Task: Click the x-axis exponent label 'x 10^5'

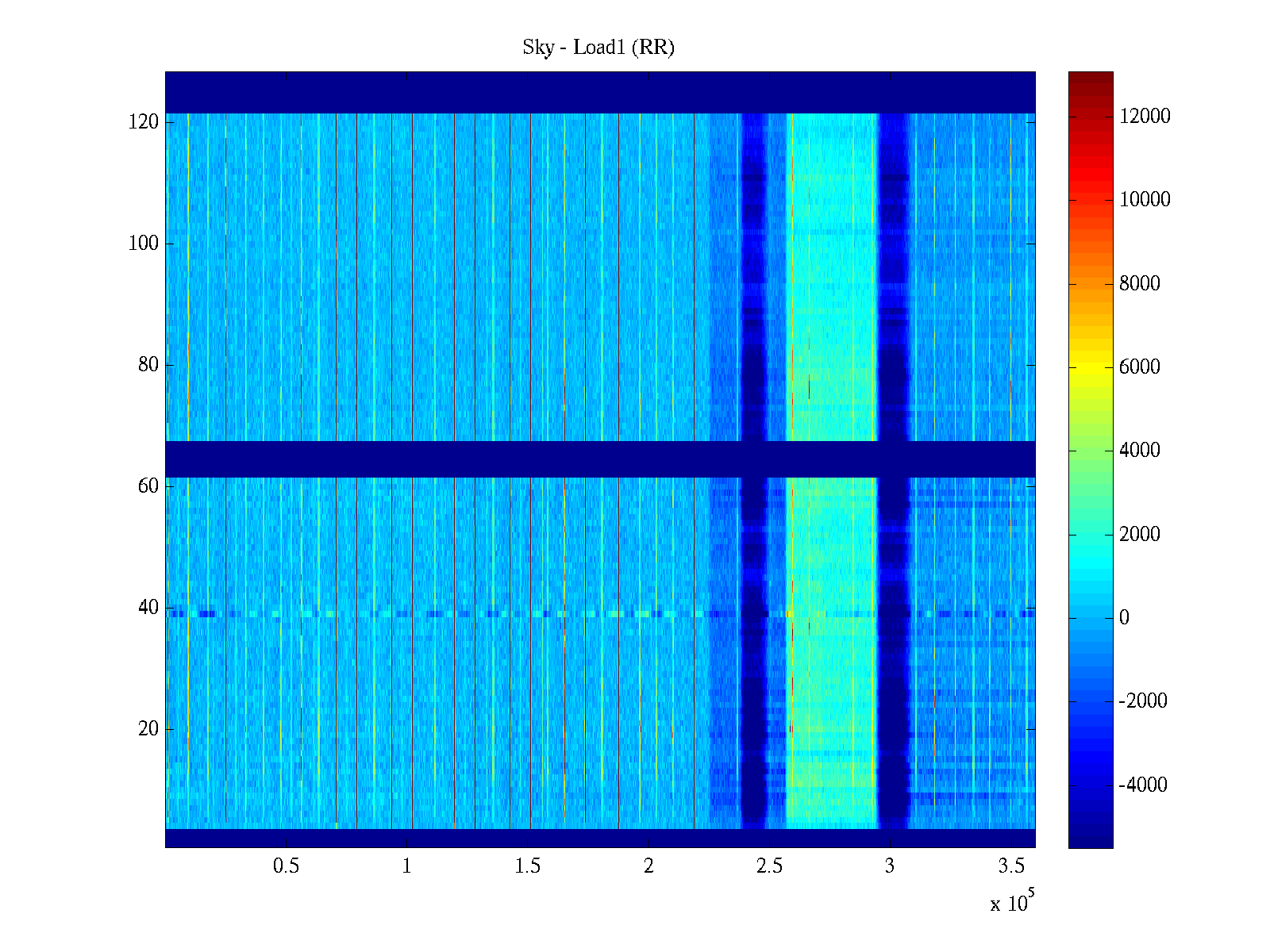Action: point(1012,903)
